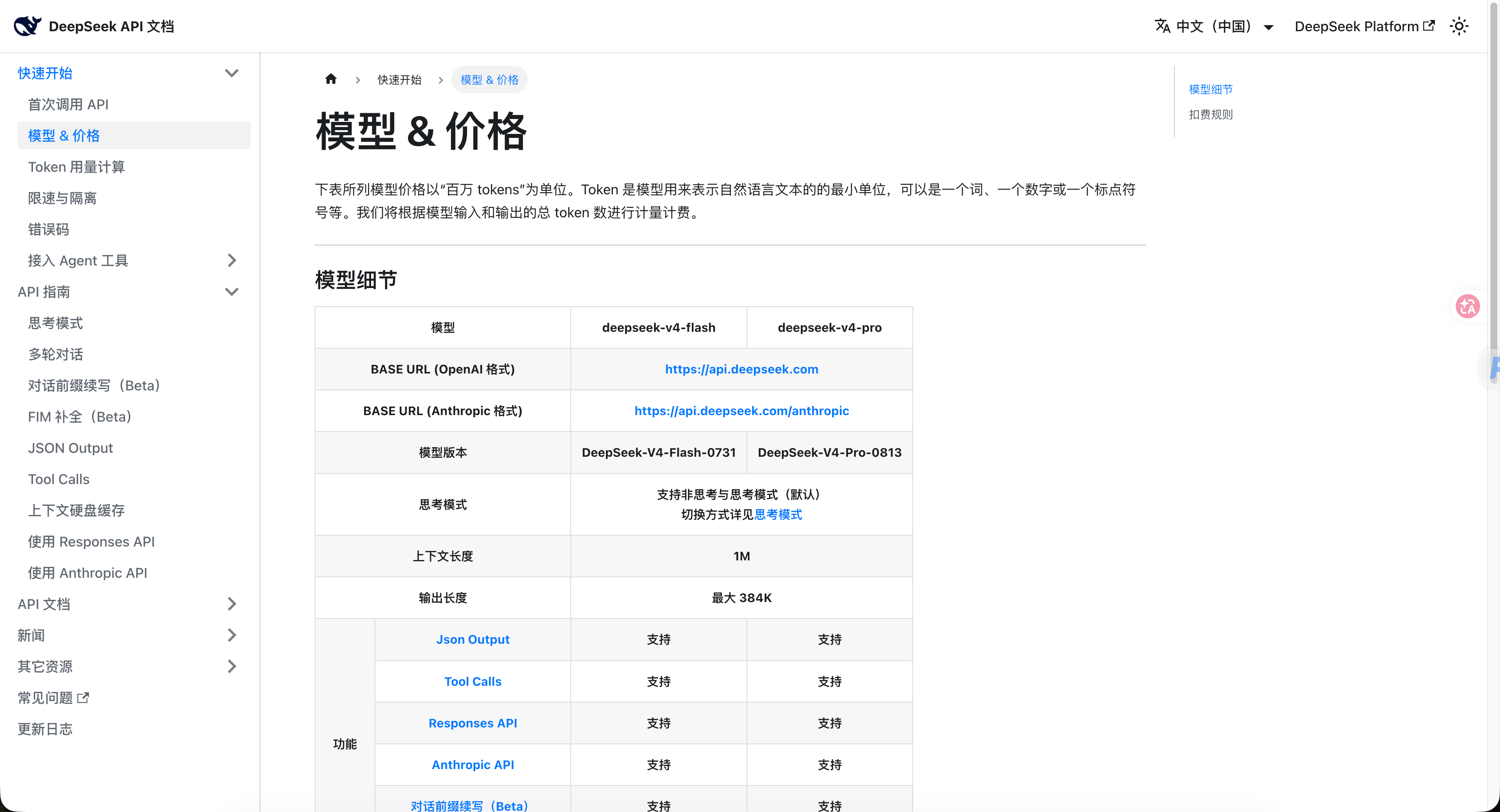
Task: Open 更新日志 in the sidebar
Action: coord(45,729)
